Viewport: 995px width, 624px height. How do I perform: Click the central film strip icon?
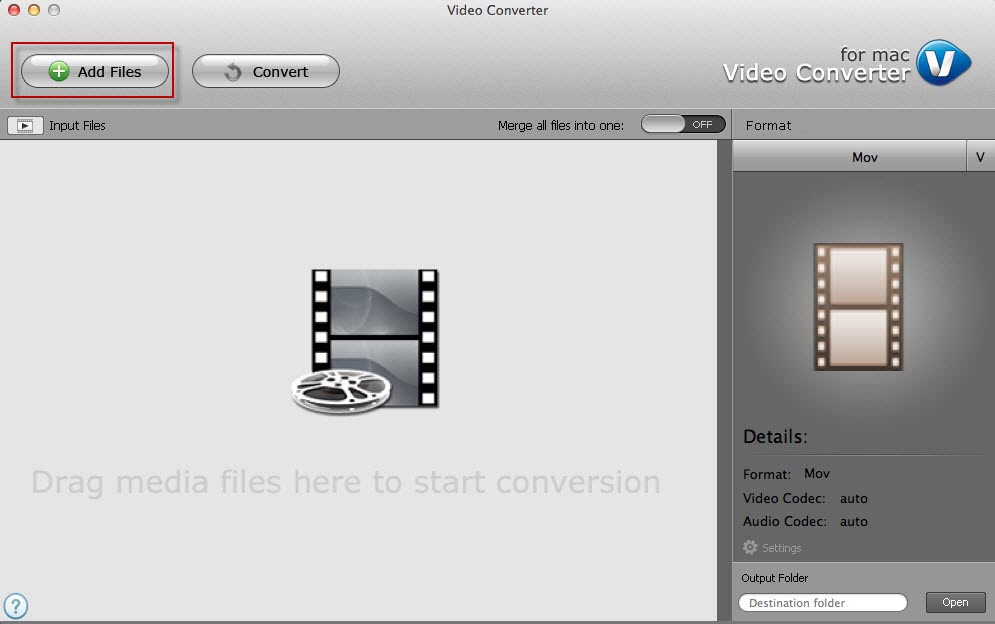[x=373, y=339]
